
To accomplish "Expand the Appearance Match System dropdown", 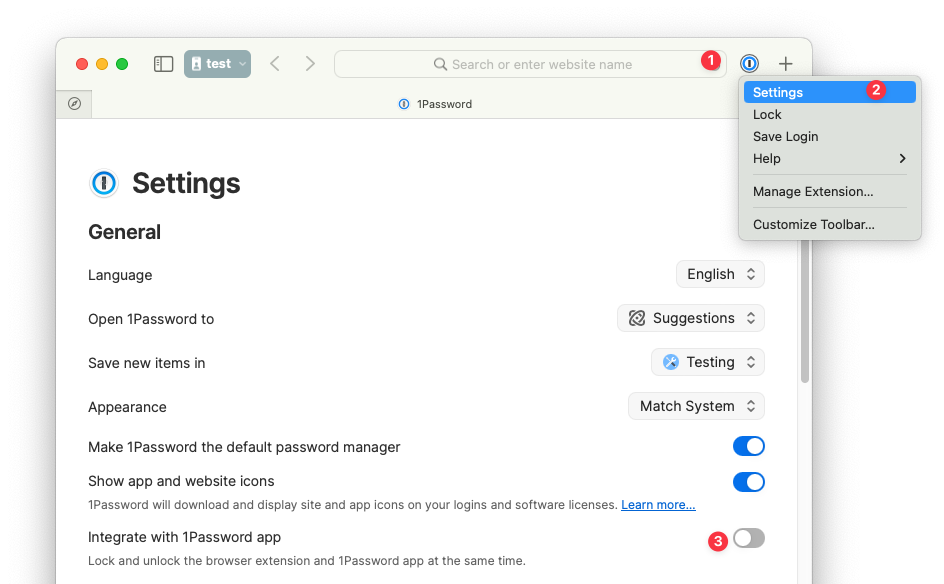I will click(696, 406).
